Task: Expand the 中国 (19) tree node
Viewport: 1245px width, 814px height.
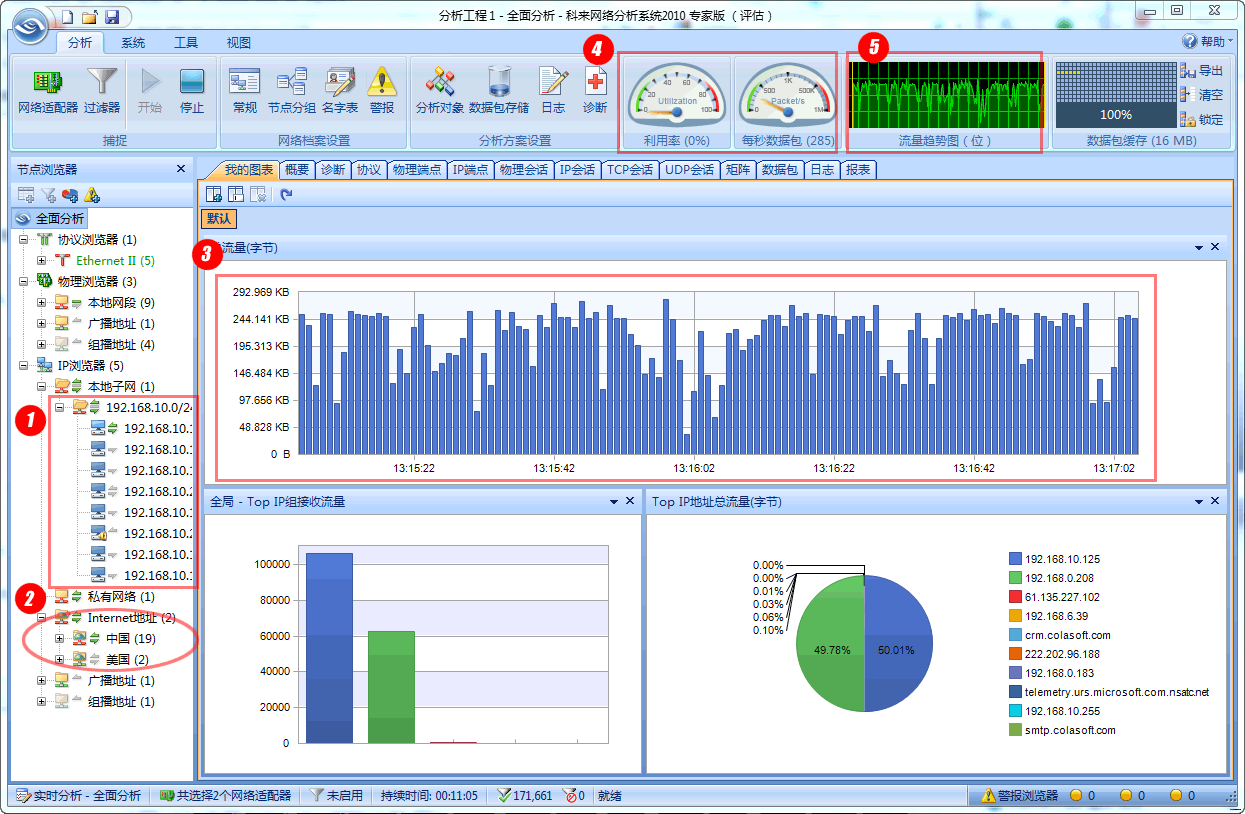Action: point(60,639)
